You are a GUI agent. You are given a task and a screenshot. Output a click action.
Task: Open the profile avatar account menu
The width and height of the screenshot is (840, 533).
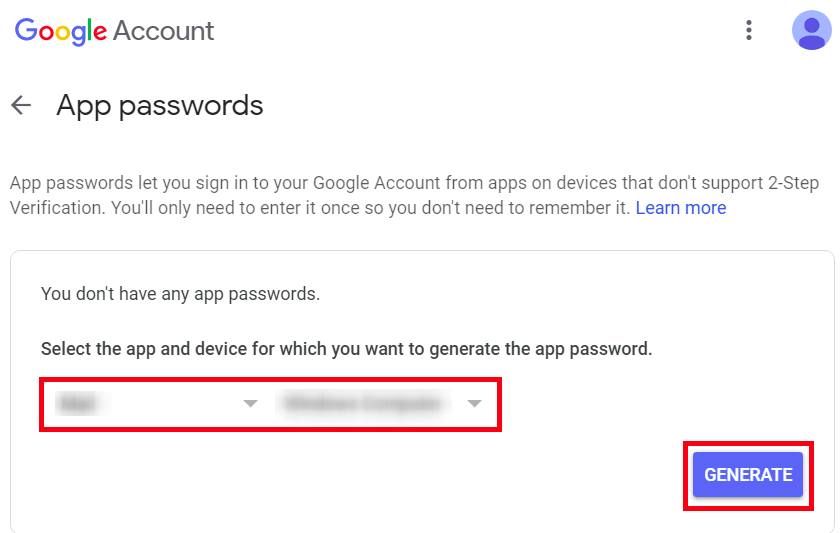pos(812,30)
